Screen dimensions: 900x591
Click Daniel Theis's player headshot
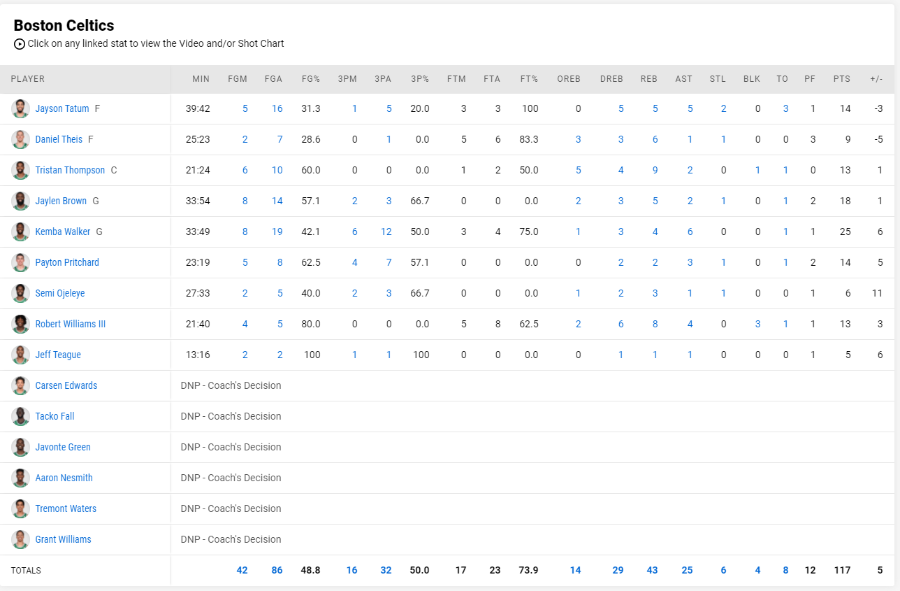pos(20,139)
